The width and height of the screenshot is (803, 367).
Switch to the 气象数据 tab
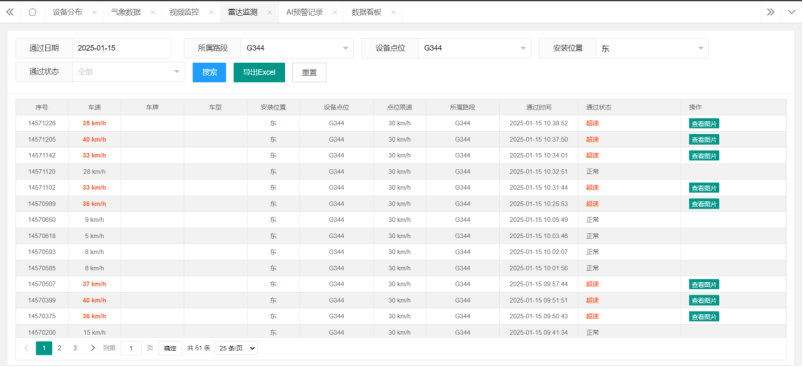click(x=125, y=12)
